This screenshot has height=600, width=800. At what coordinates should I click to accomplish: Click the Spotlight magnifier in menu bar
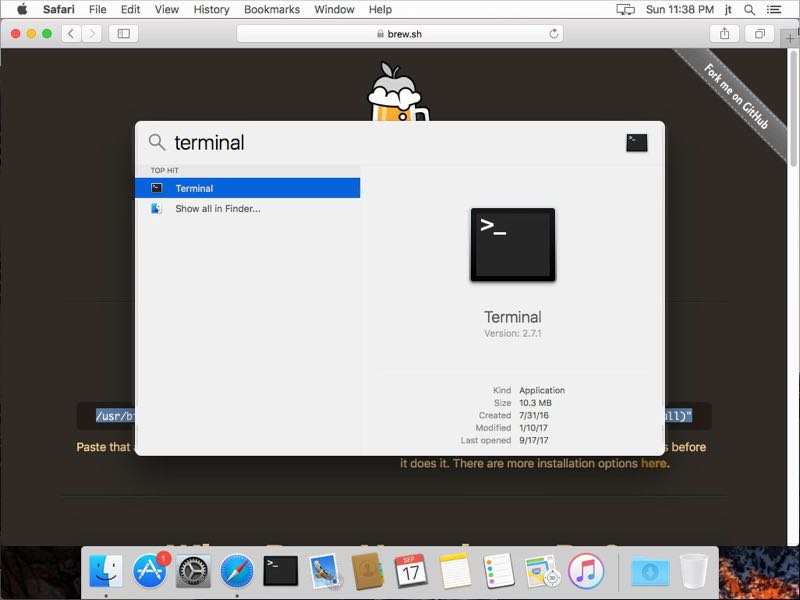(749, 9)
